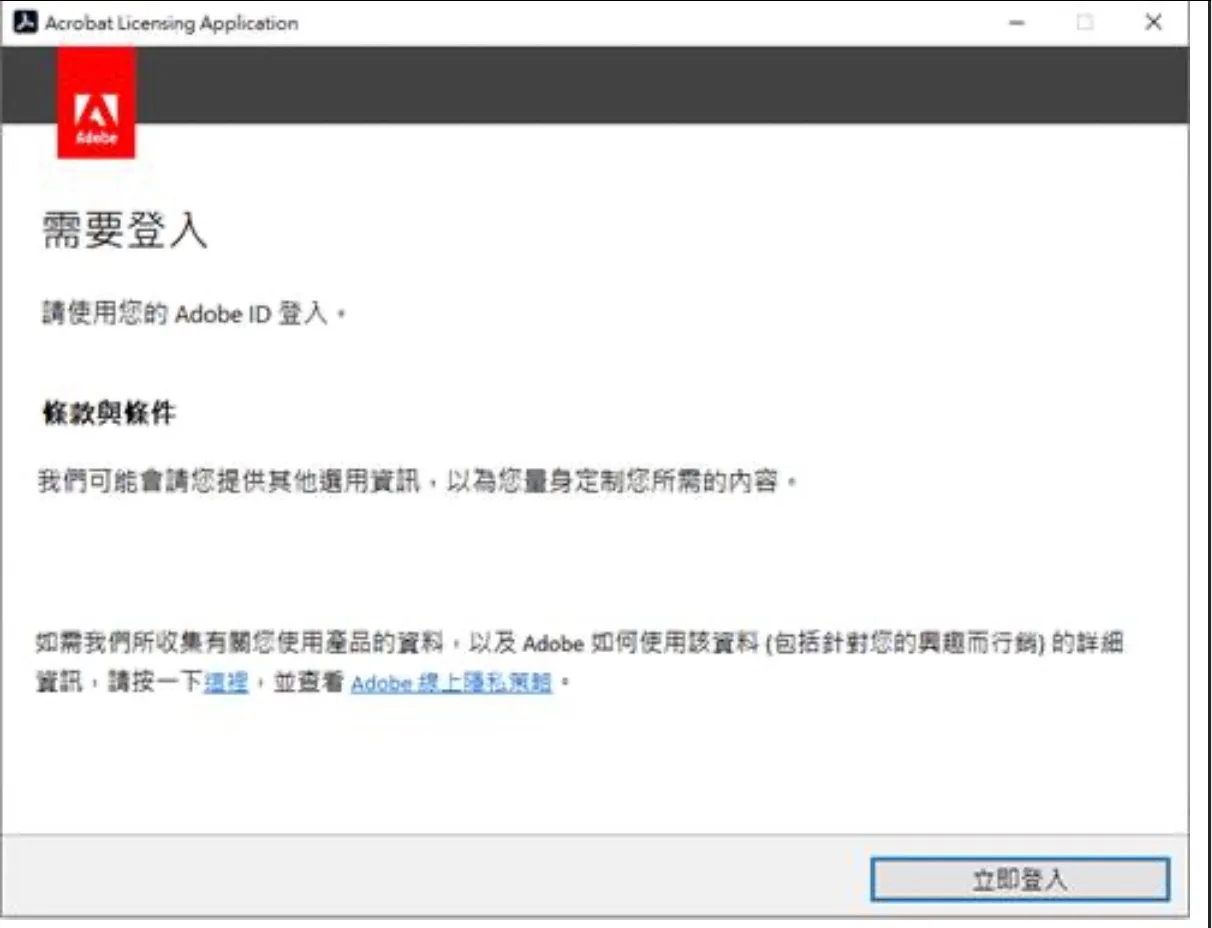Screen dimensions: 1212x928
Task: Click the sentence starting with 我們可能會請您提供
Action: (419, 483)
